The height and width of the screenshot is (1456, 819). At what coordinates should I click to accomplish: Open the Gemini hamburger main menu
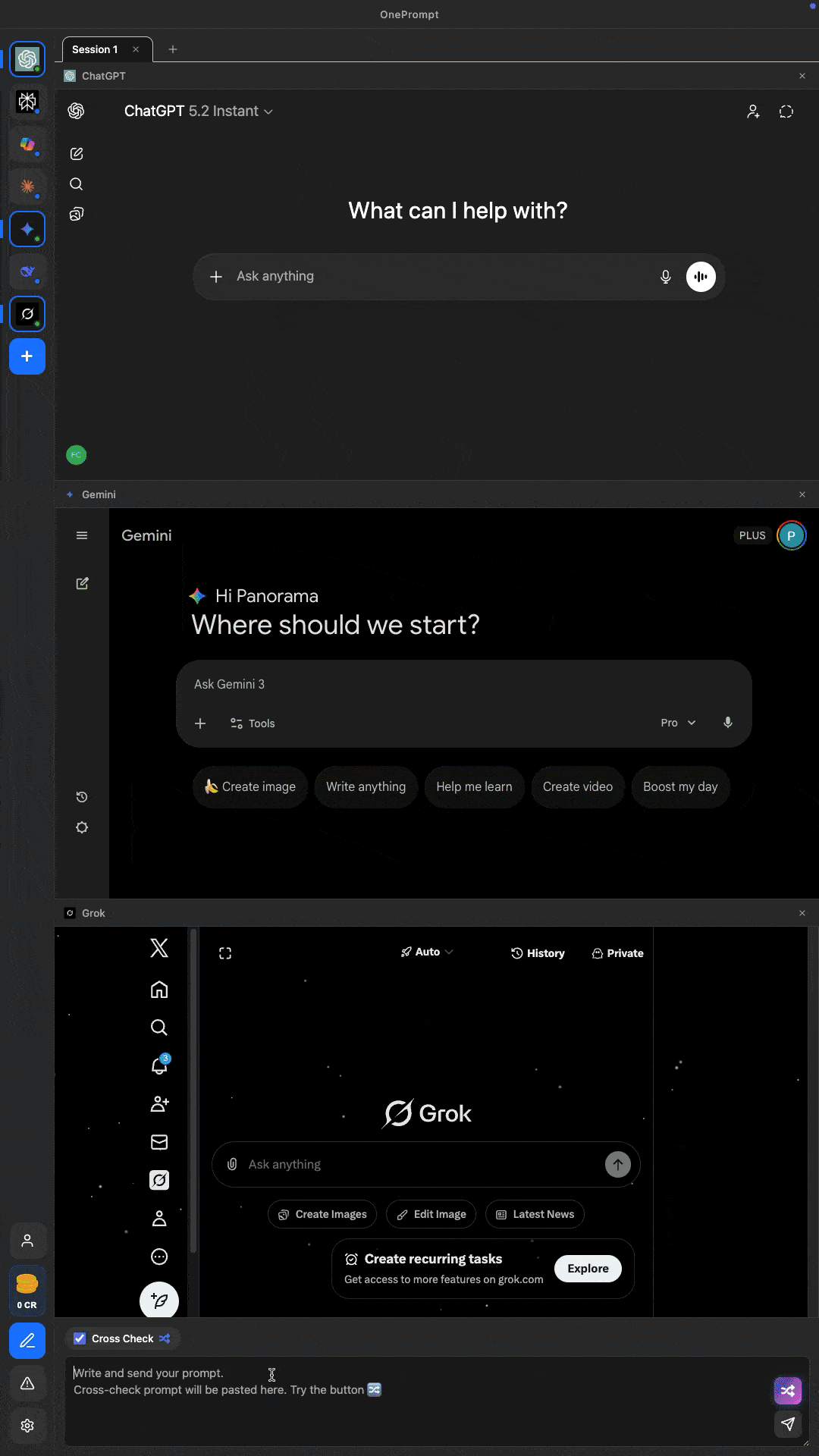click(x=82, y=535)
